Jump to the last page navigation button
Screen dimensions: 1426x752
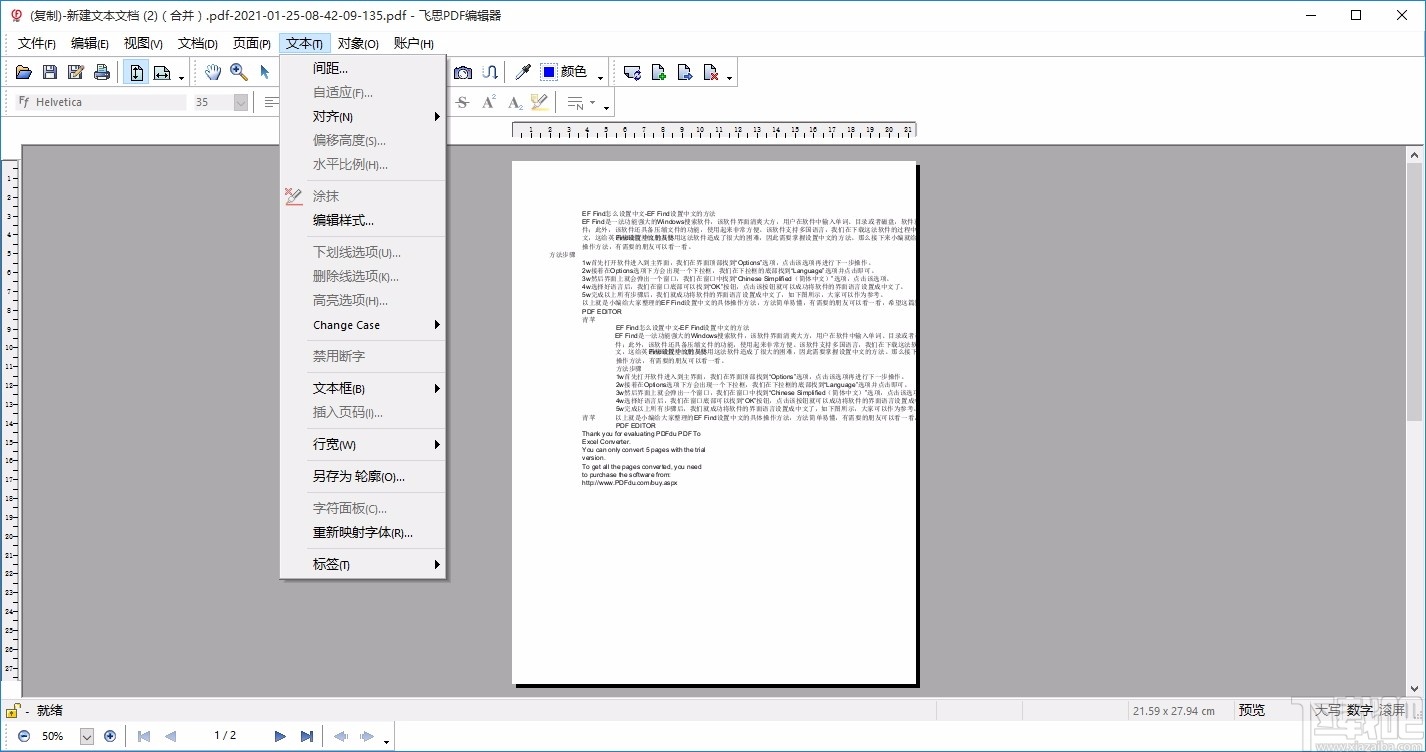point(307,737)
